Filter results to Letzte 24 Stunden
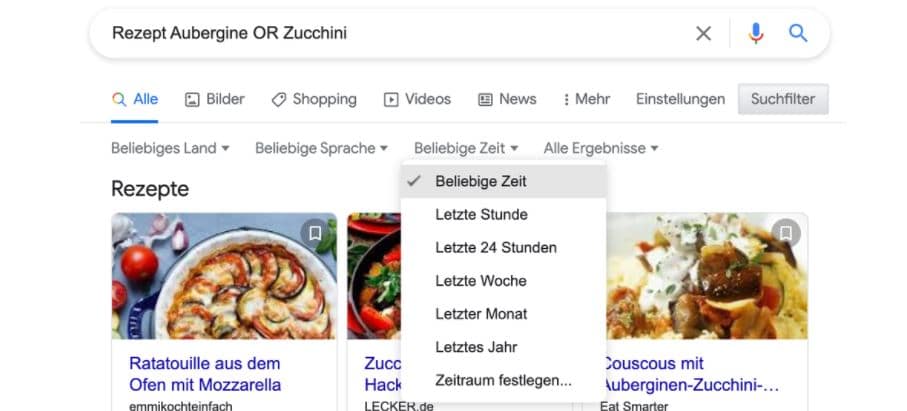Viewport: 907px width, 411px height. coord(496,247)
